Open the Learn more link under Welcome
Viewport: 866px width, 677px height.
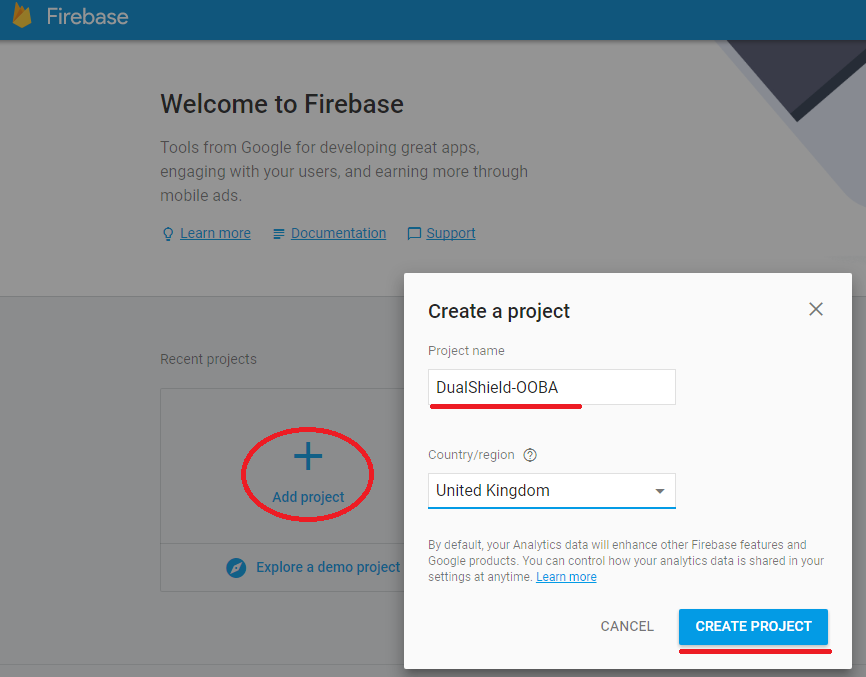(215, 233)
